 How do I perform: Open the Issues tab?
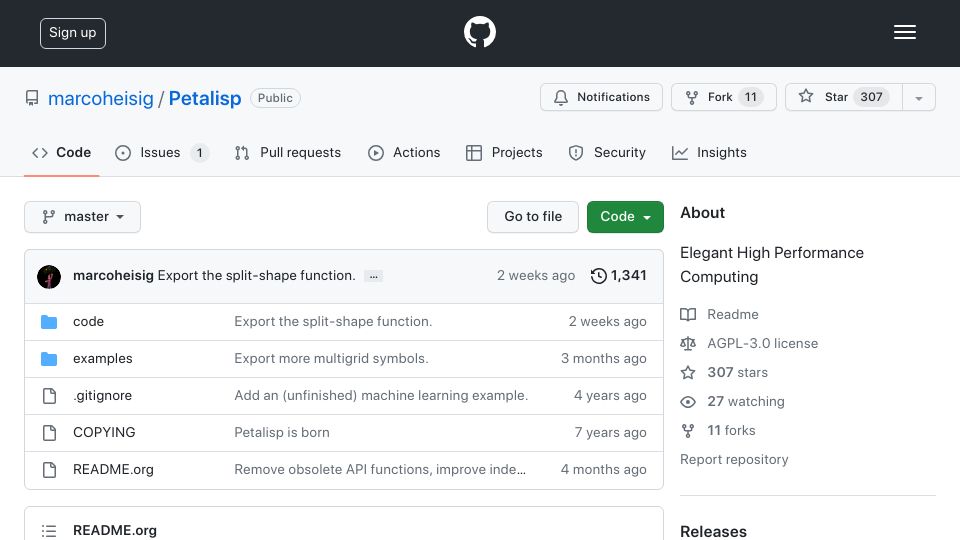(162, 152)
